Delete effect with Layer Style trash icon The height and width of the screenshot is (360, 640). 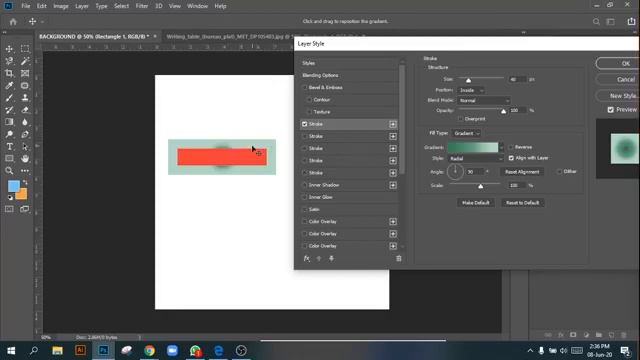click(x=399, y=258)
